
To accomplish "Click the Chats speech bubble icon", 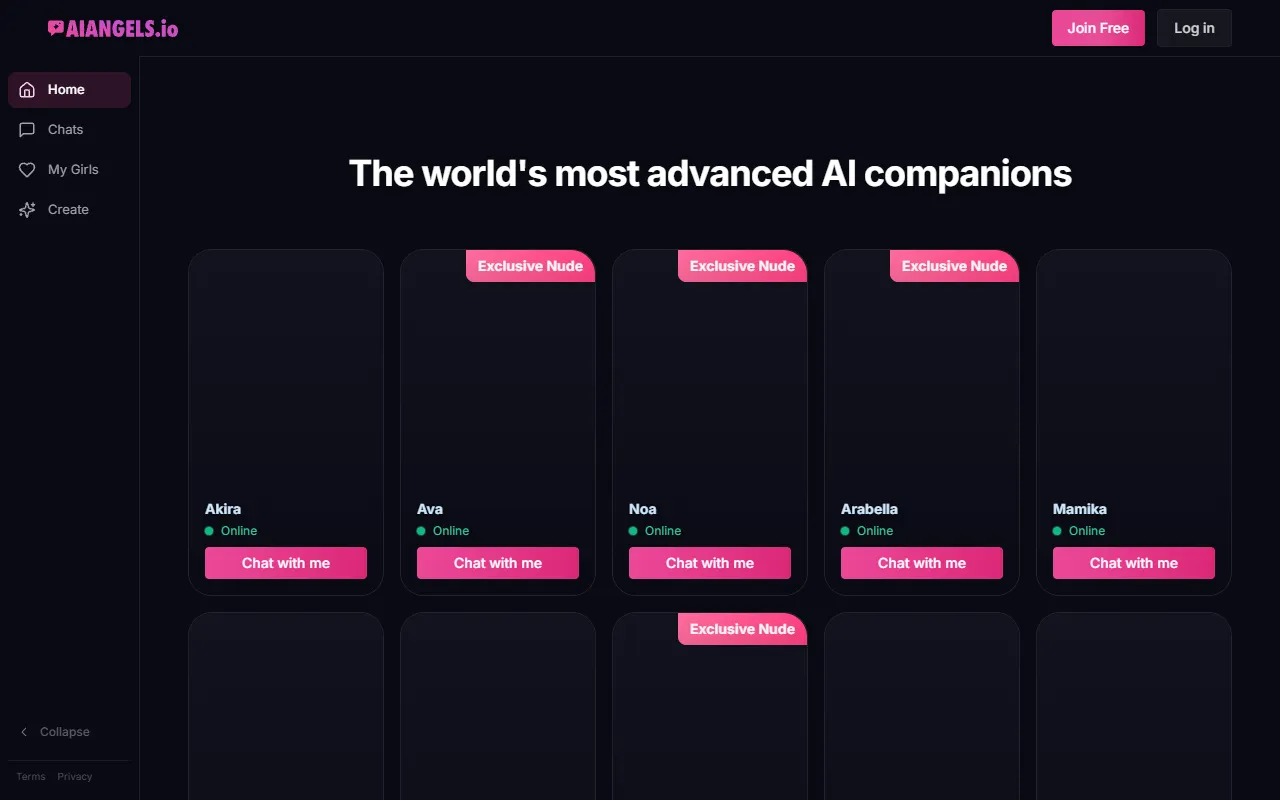I will coord(27,130).
